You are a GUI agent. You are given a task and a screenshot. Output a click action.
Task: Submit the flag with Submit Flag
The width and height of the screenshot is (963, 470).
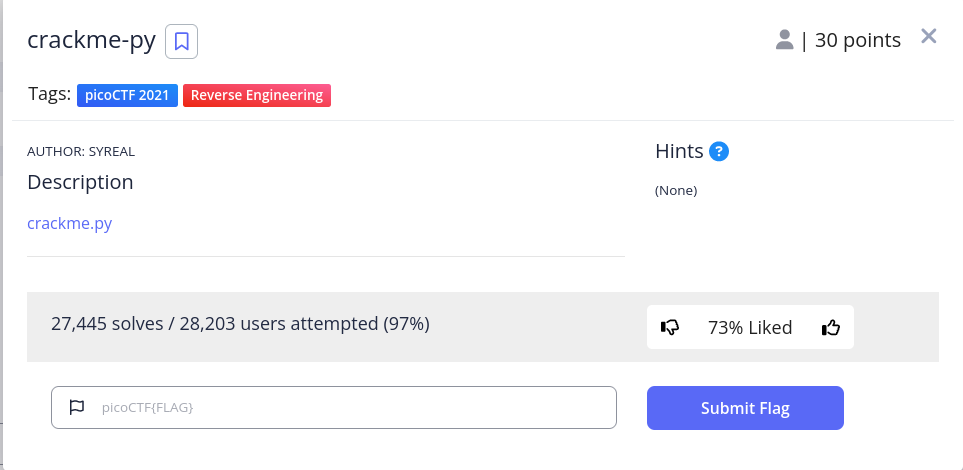[x=745, y=408]
